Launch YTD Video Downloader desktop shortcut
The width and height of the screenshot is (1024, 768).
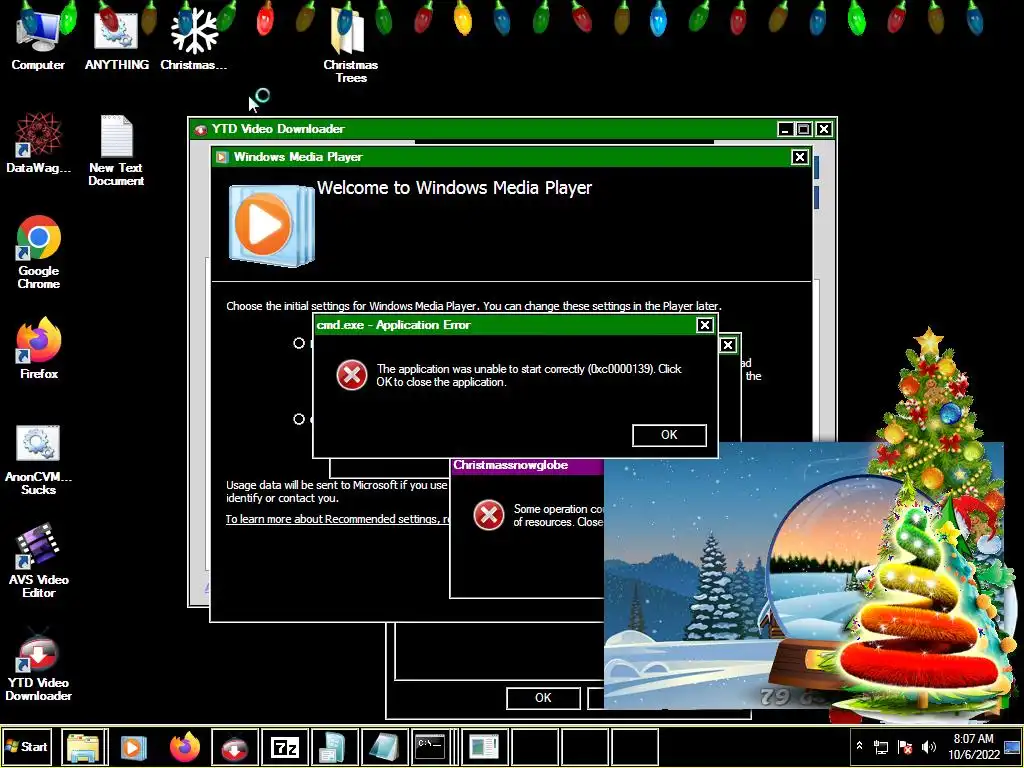click(38, 664)
